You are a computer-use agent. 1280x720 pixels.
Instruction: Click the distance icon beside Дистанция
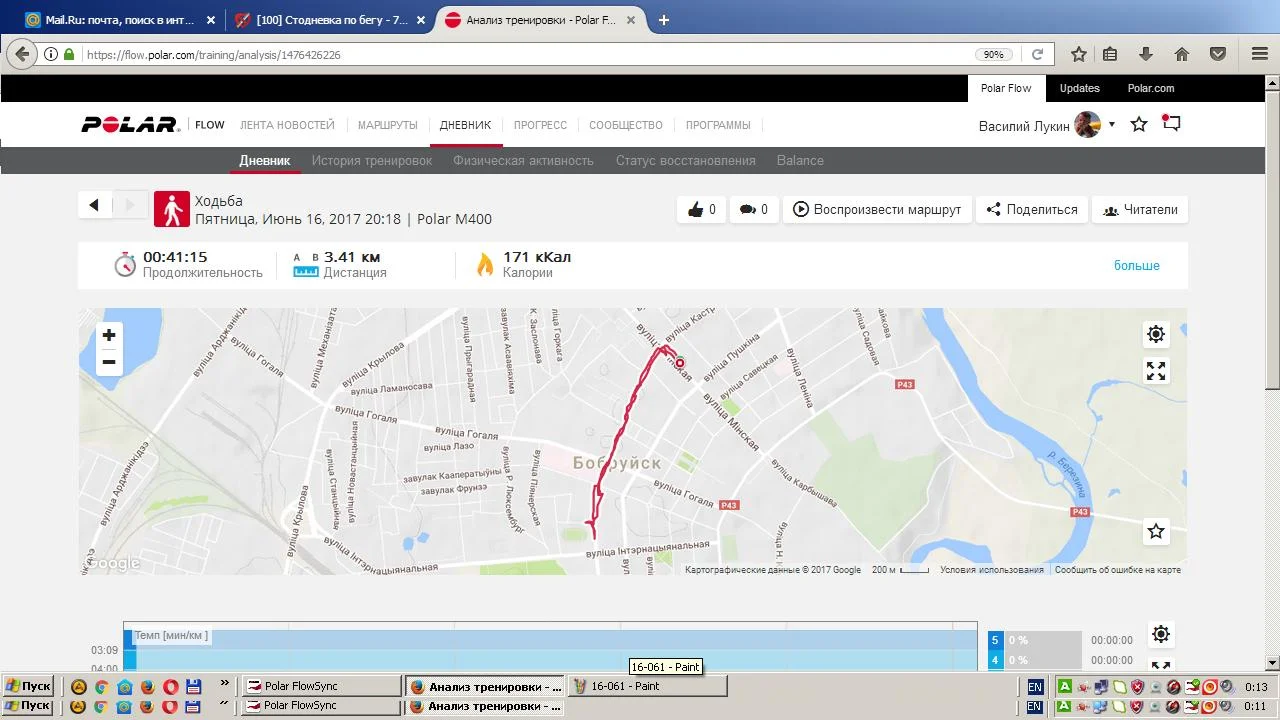point(306,265)
